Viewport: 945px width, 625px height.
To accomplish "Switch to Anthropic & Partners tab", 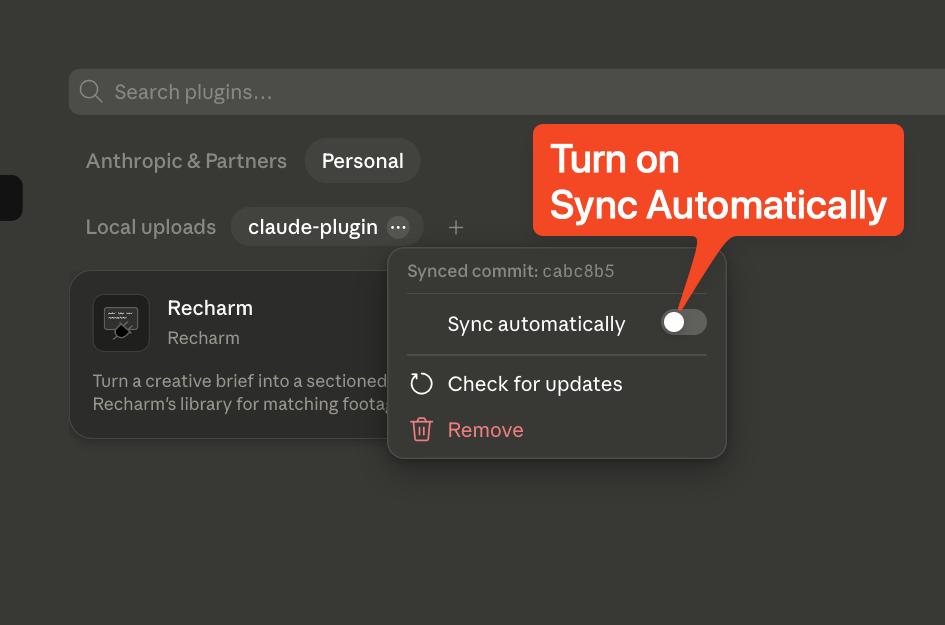I will [x=186, y=161].
